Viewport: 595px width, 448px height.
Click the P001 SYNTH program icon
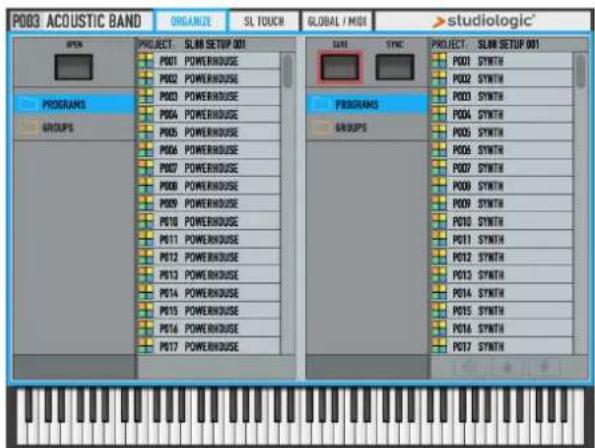click(x=439, y=61)
